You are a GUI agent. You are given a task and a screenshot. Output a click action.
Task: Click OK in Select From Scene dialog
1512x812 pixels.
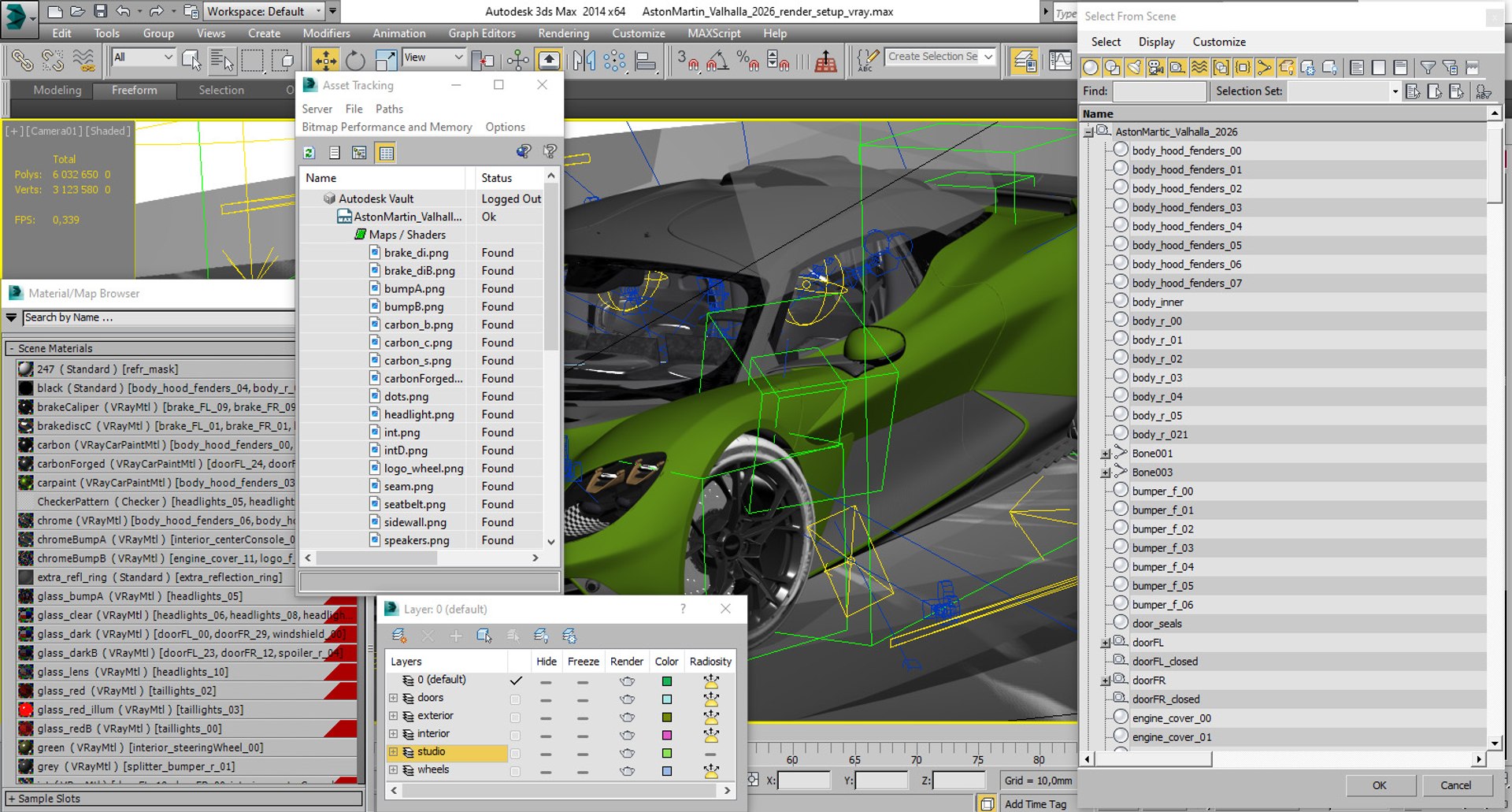tap(1380, 785)
